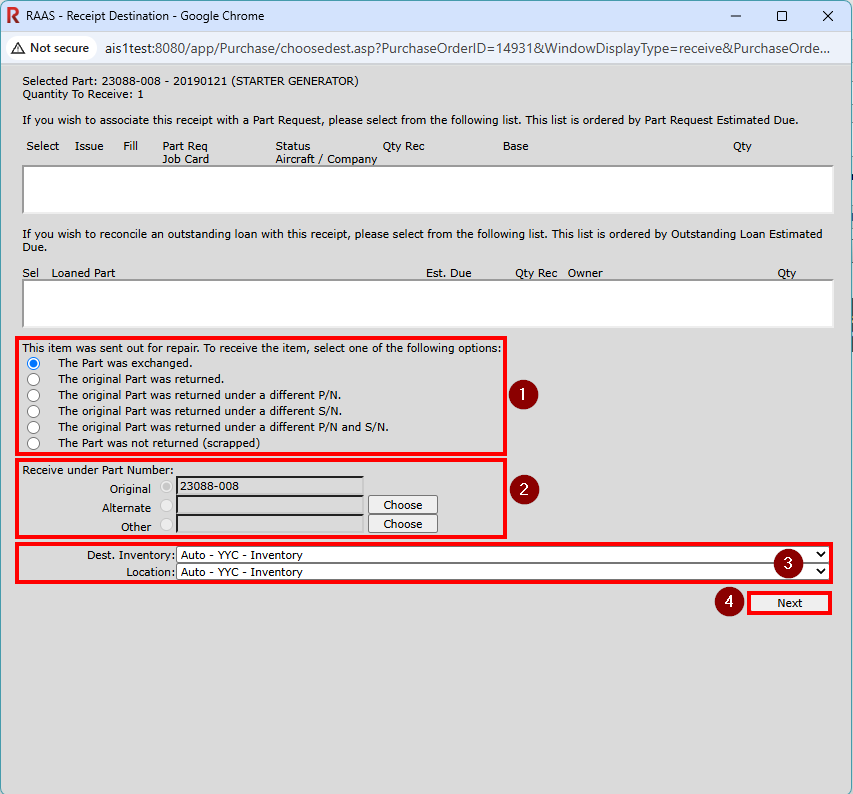853x794 pixels.
Task: Click the 'Issue' column header
Action: click(x=89, y=146)
